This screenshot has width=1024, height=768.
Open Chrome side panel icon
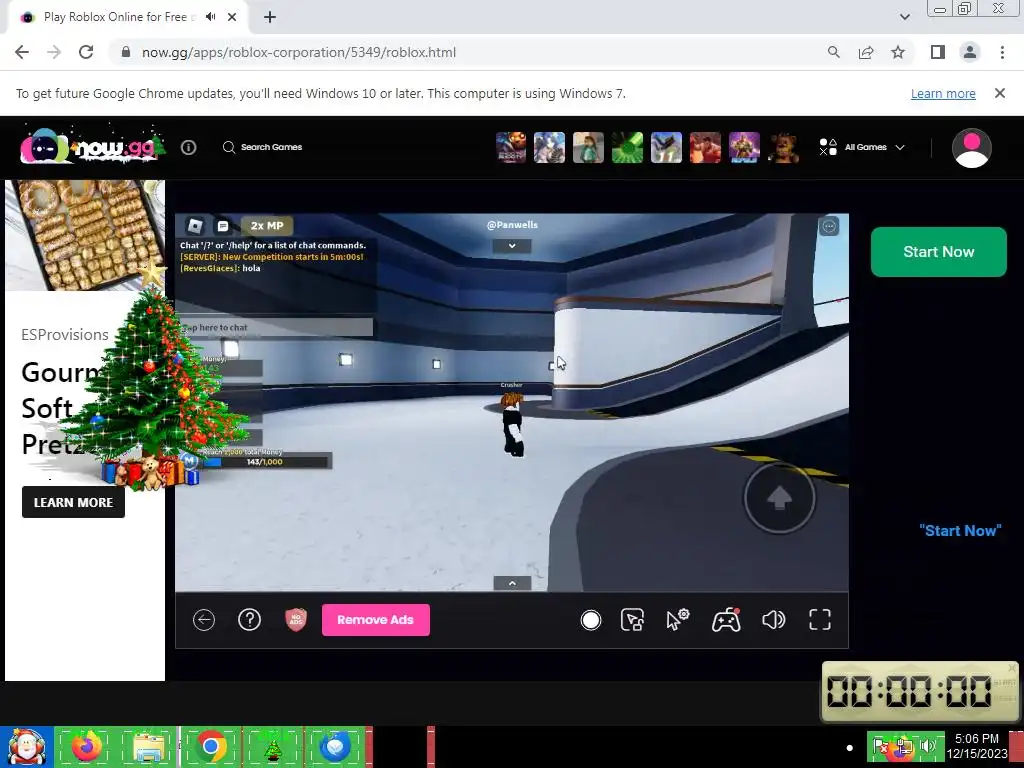(938, 52)
